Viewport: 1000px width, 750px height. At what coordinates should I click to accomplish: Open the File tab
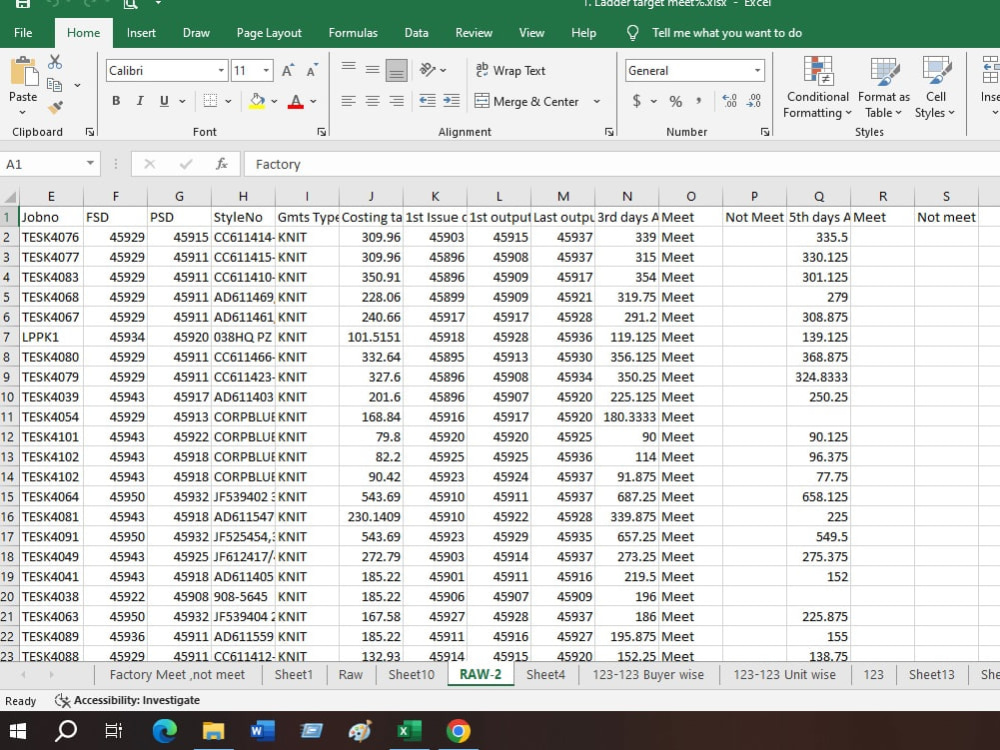[x=23, y=33]
